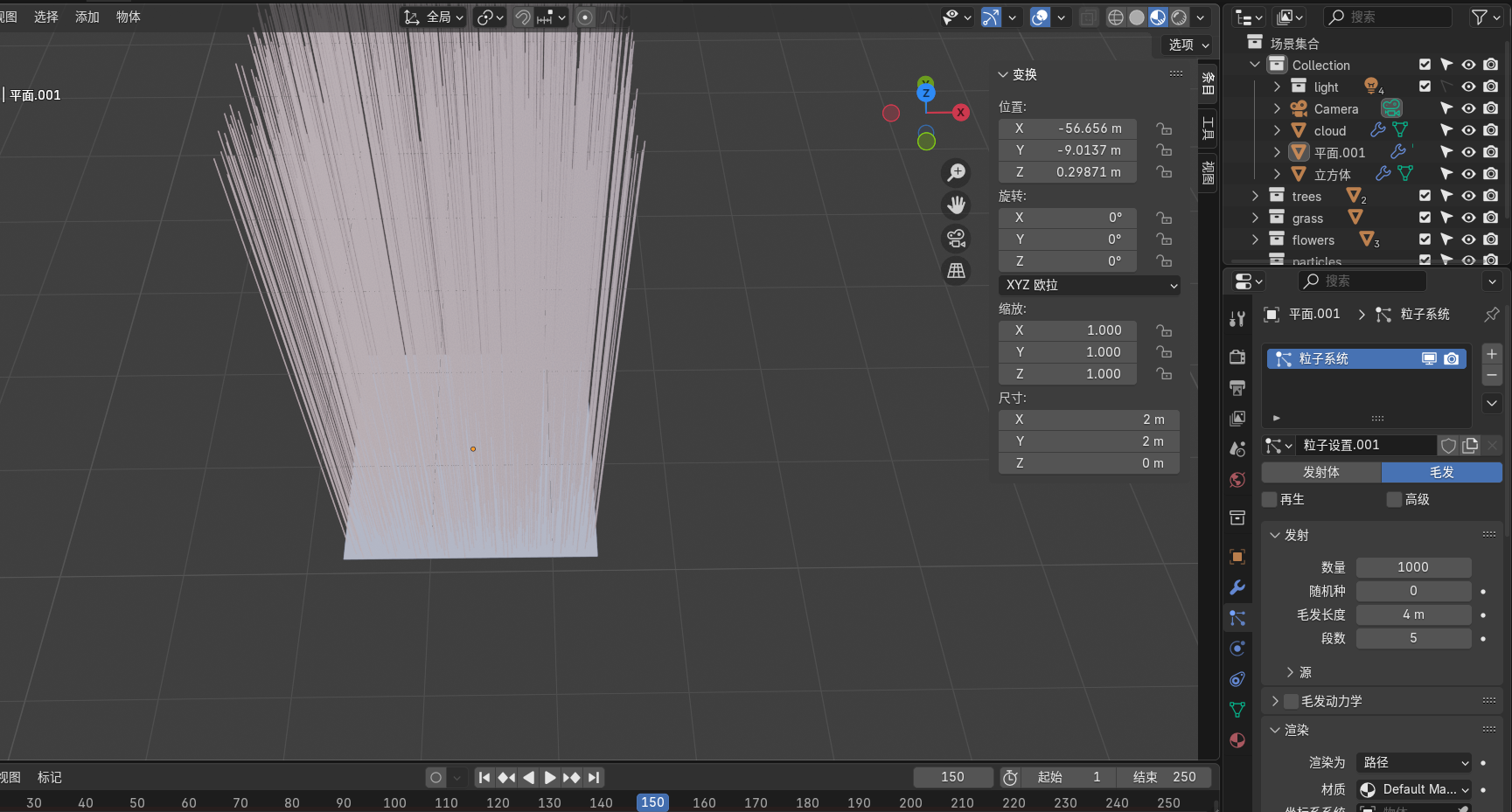
Task: Enable the 高级 checkbox
Action: 1395,499
